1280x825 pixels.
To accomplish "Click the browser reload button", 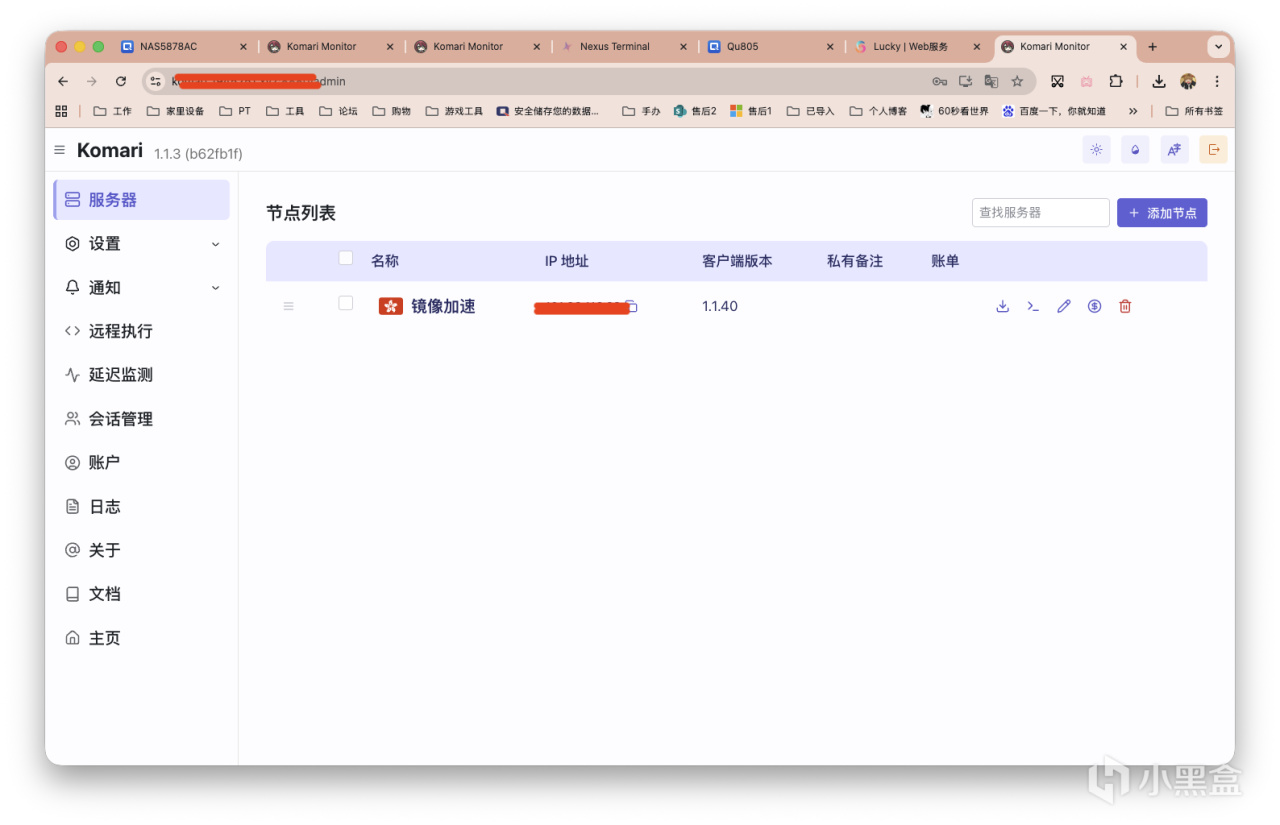I will pyautogui.click(x=121, y=82).
